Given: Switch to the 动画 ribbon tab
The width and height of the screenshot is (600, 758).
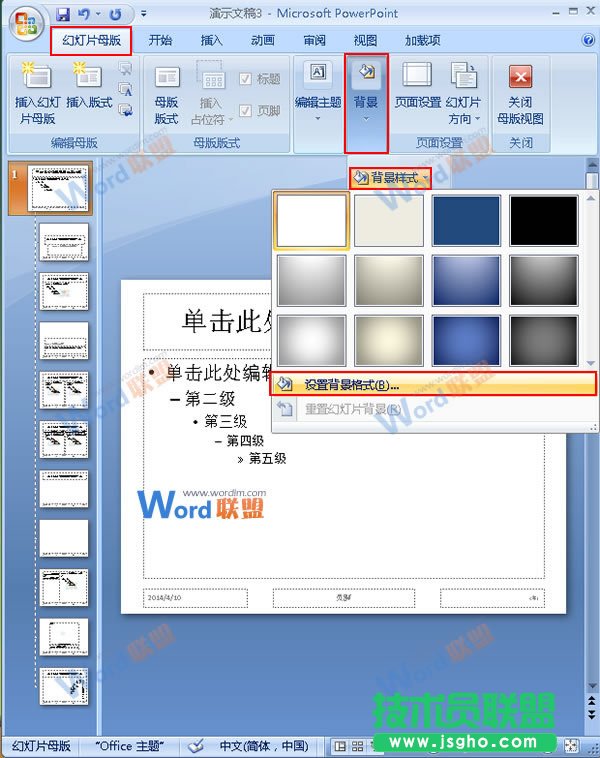Looking at the screenshot, I should [x=263, y=41].
